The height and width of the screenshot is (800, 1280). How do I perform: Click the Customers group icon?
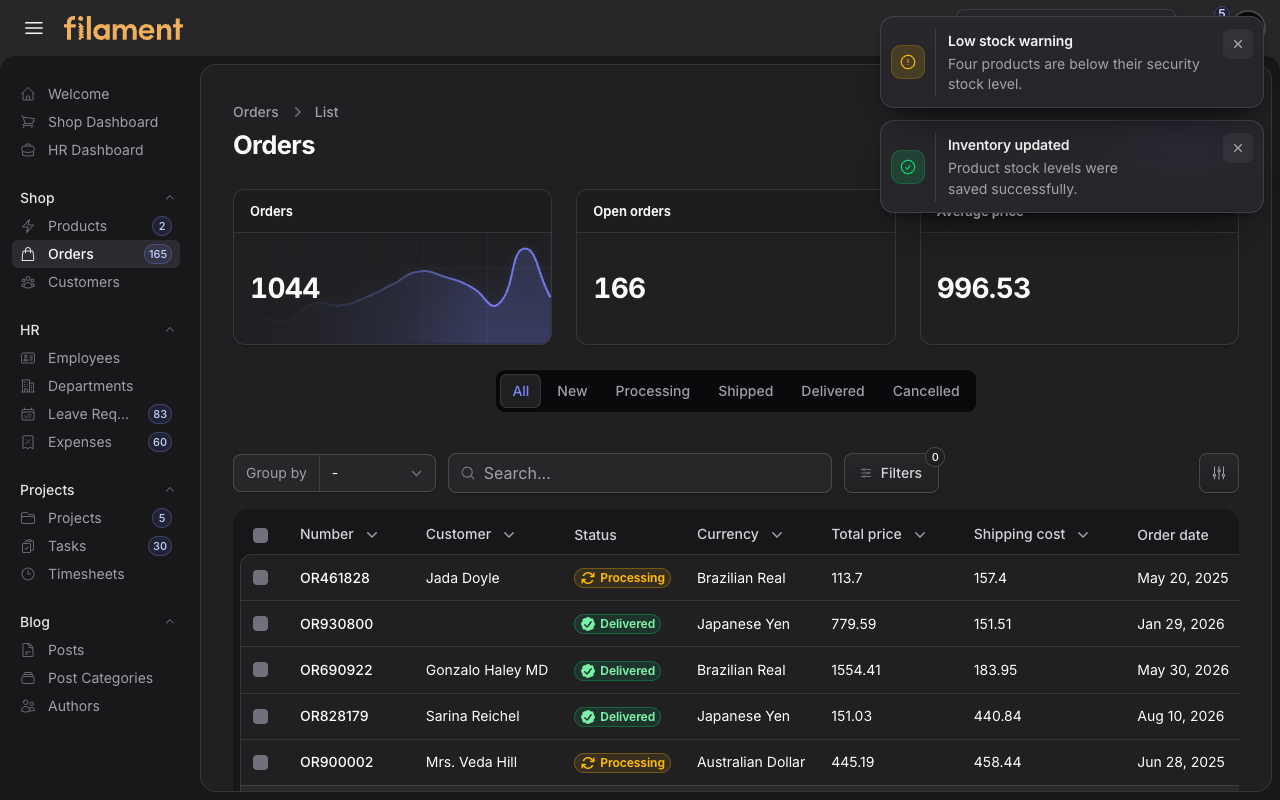coord(28,282)
